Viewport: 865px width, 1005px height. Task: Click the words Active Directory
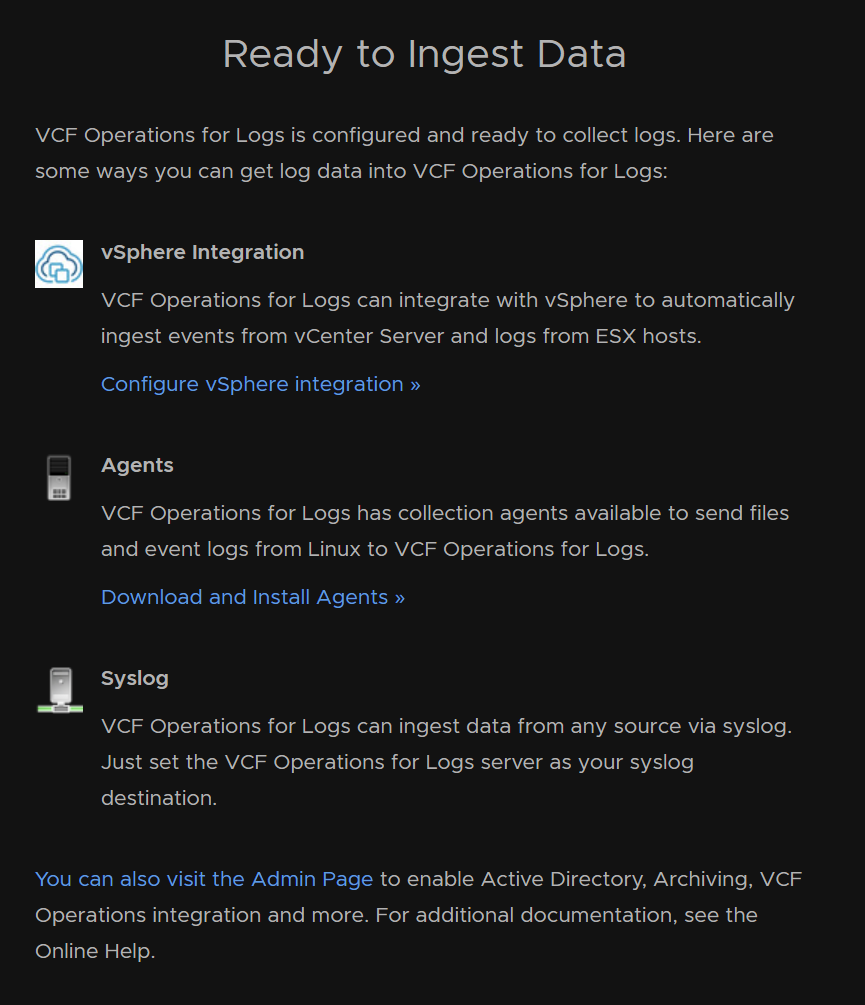point(563,879)
